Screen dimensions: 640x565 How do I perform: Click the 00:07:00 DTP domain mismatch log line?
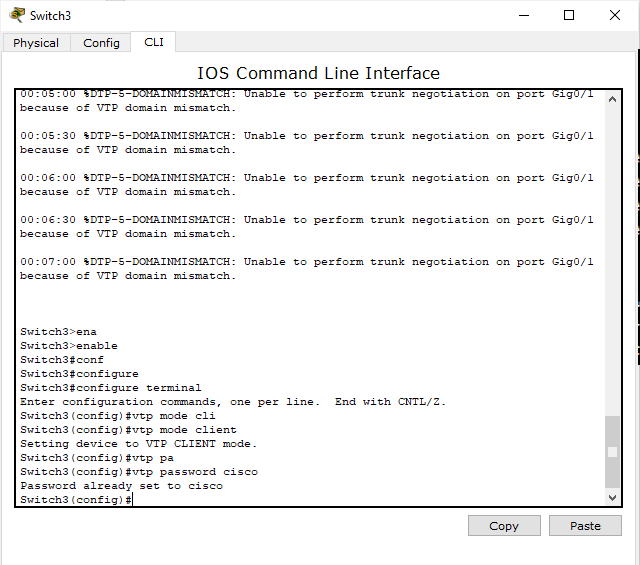point(307,269)
